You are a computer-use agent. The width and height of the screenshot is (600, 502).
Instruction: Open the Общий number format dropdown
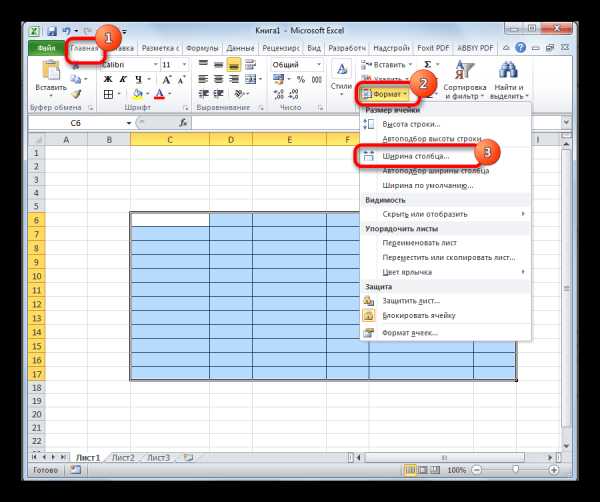[318, 65]
